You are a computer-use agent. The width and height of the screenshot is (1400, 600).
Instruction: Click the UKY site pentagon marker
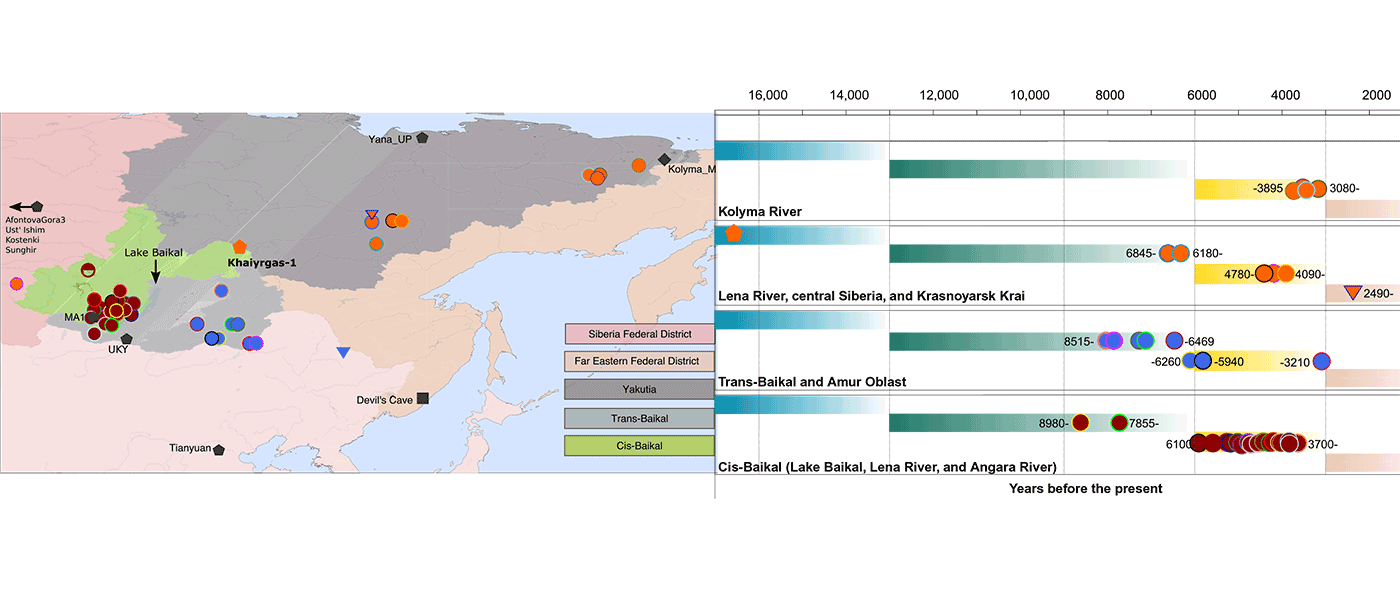(126, 338)
